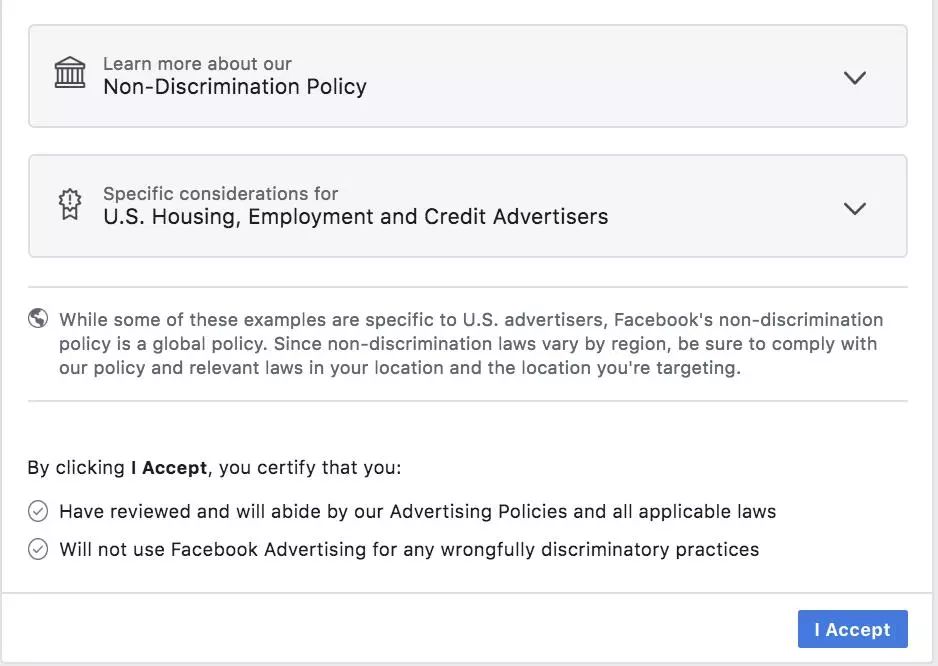Click "By clicking I Accept, you certify" text
938x666 pixels.
click(x=214, y=467)
